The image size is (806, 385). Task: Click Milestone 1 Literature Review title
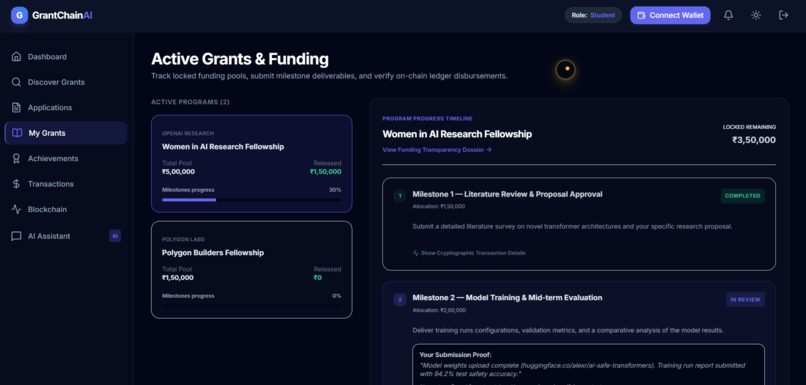coord(507,194)
